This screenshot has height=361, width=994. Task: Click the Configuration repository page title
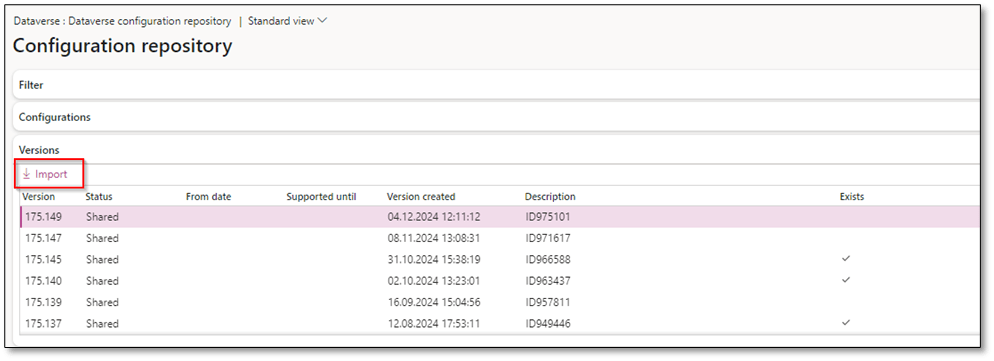click(122, 46)
